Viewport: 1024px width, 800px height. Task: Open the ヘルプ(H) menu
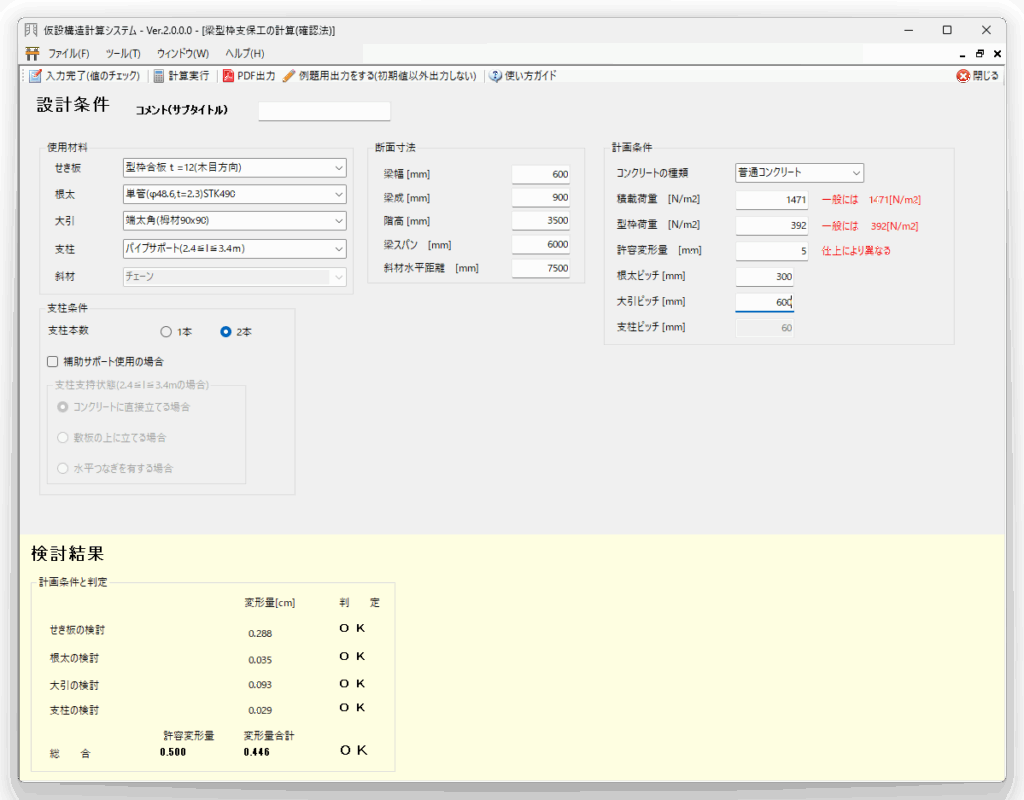tap(245, 54)
